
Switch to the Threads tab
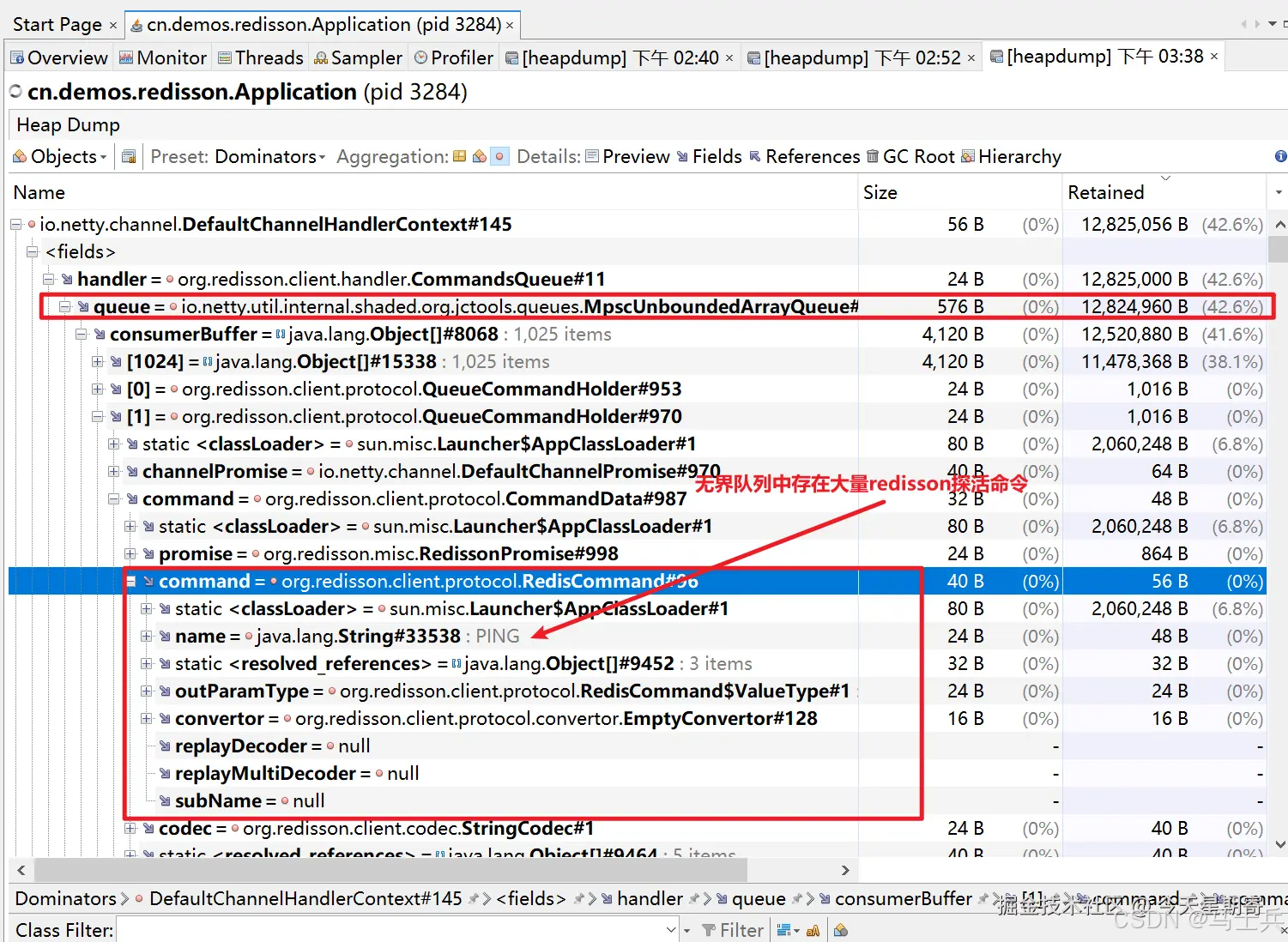(260, 57)
